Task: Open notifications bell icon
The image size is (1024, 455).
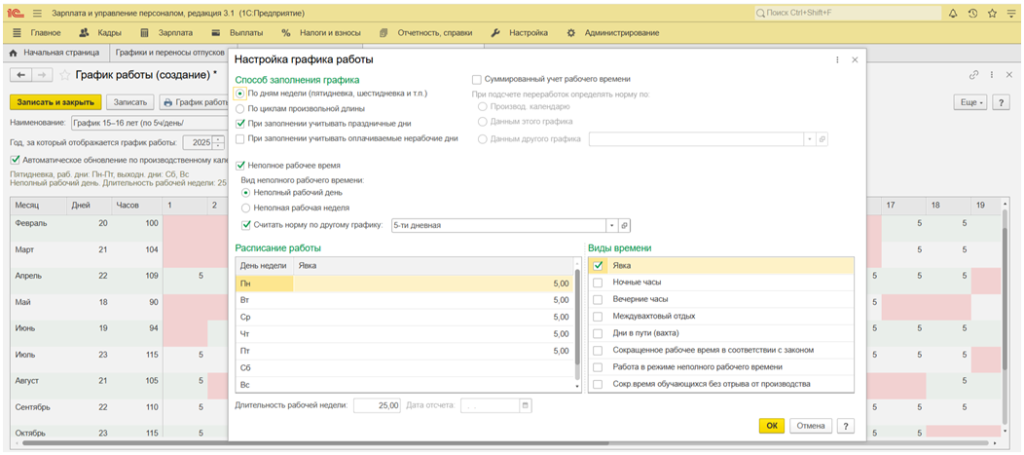Action: click(952, 13)
